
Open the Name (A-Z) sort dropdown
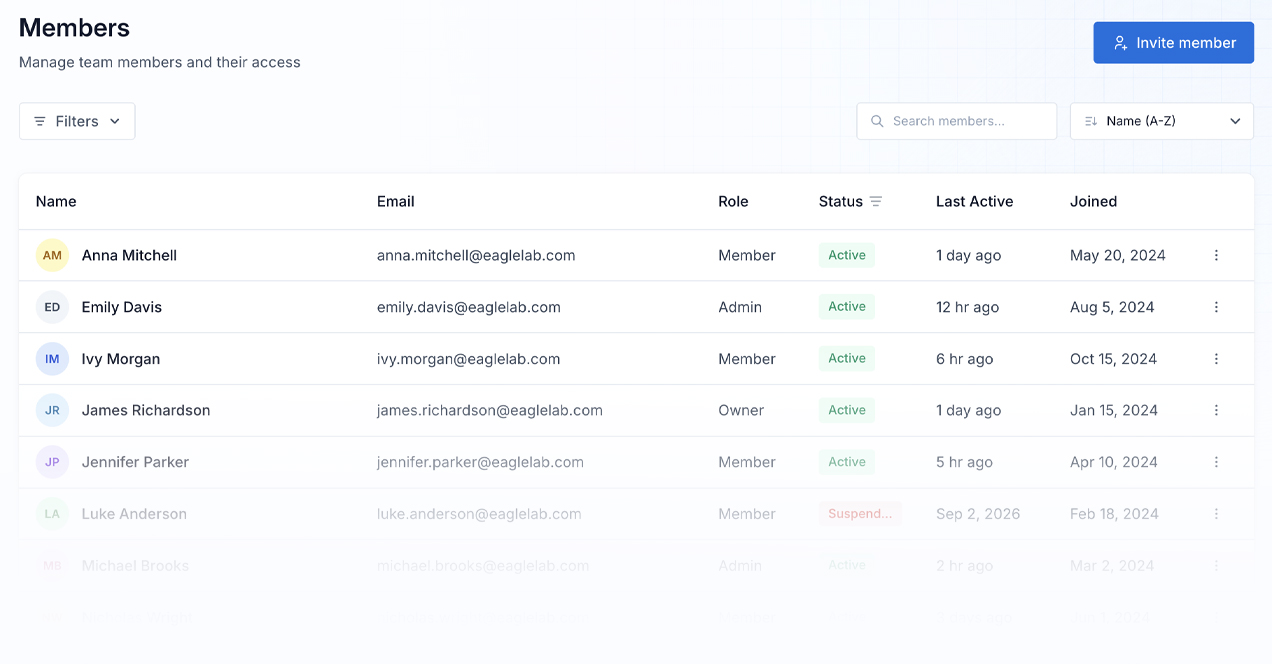click(x=1161, y=121)
